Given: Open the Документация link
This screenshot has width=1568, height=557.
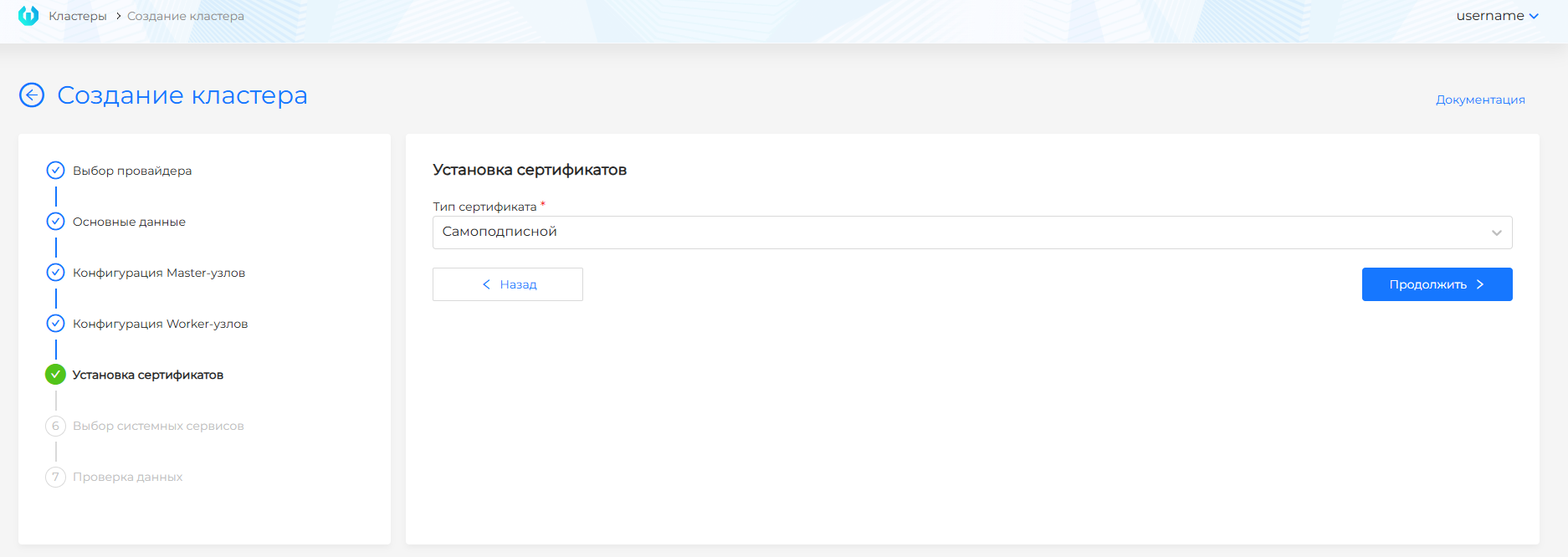Looking at the screenshot, I should tap(1480, 100).
